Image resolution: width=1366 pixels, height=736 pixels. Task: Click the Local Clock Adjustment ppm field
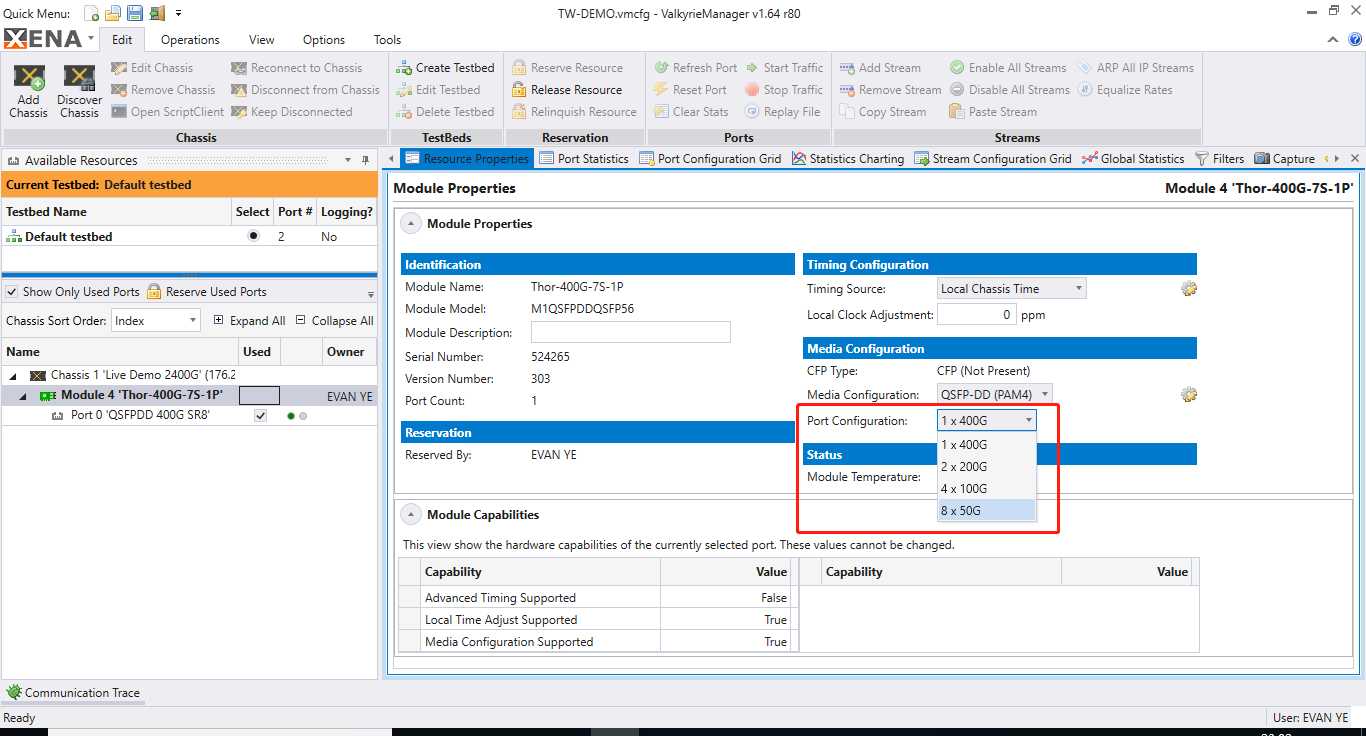(x=977, y=314)
